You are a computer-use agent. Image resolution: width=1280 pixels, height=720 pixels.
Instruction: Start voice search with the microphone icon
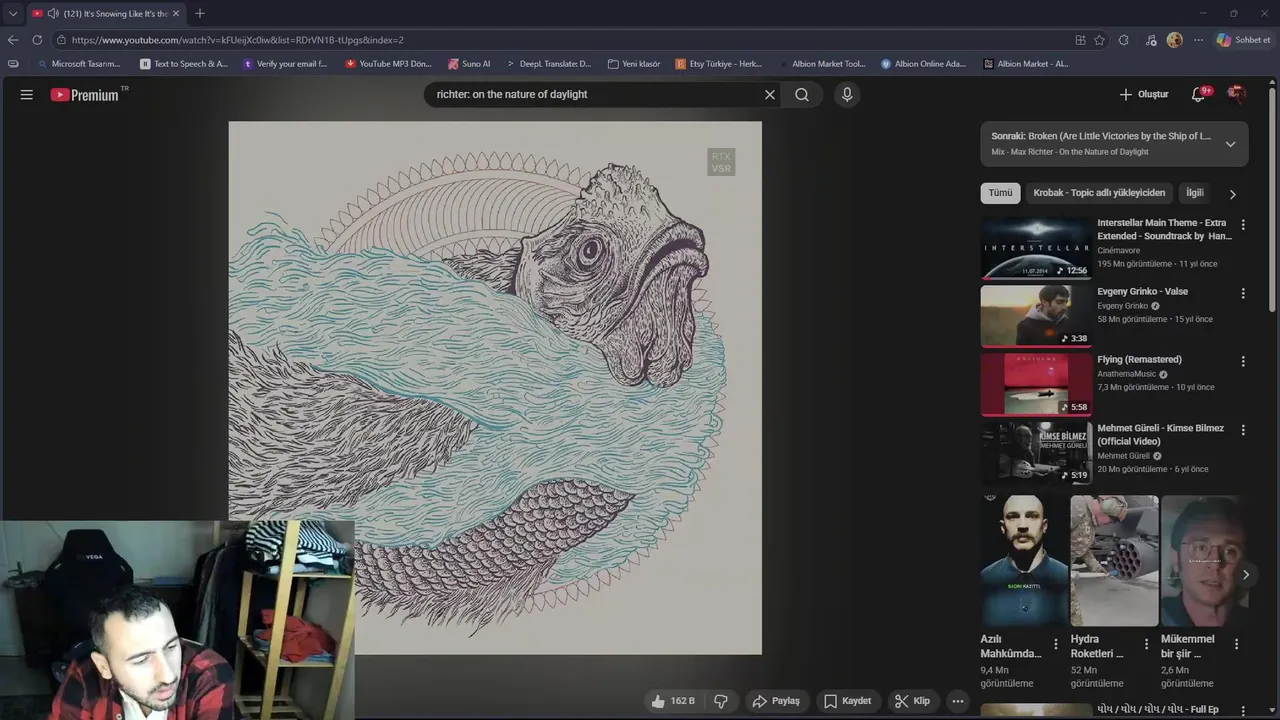tap(847, 94)
